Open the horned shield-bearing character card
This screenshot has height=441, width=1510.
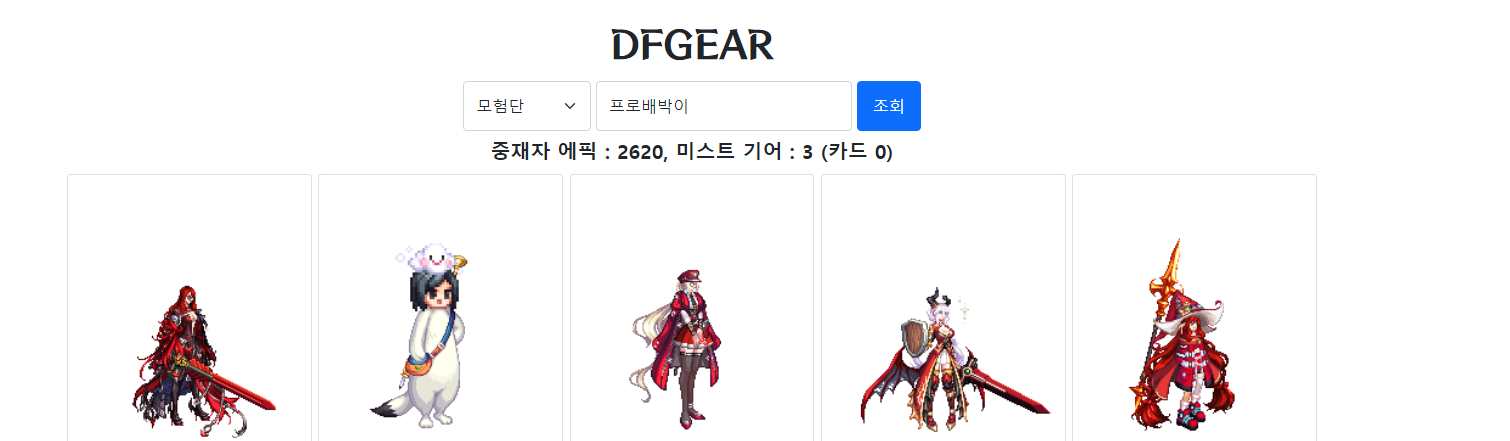(943, 308)
